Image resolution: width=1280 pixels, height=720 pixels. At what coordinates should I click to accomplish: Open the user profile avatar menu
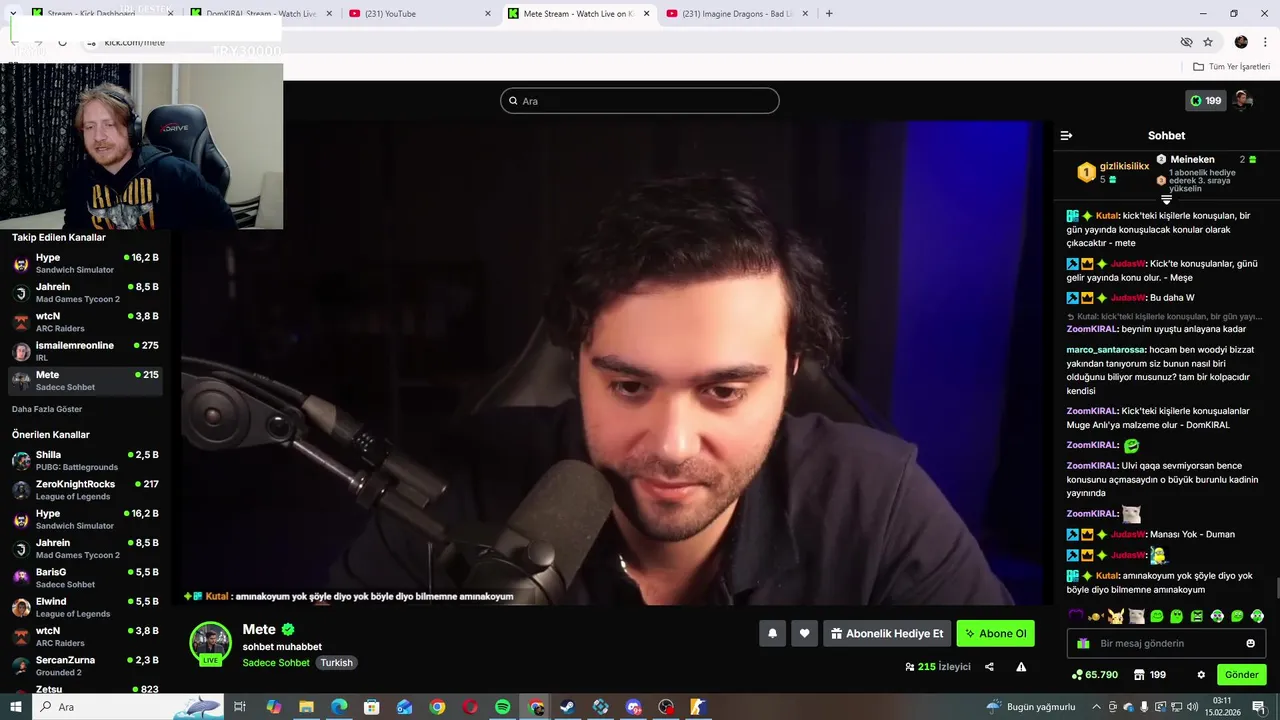tap(1243, 100)
